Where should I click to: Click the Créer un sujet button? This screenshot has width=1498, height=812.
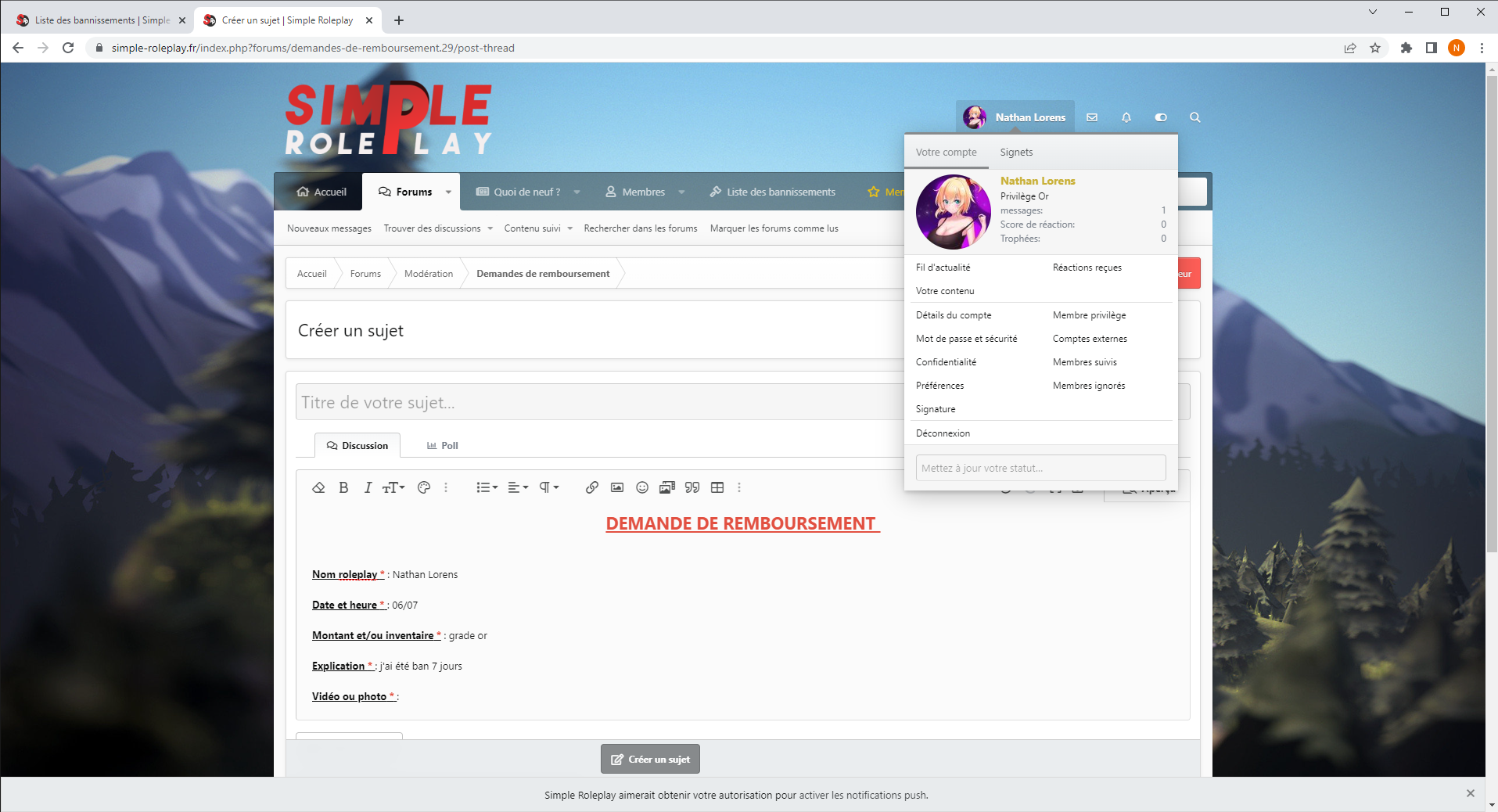click(x=650, y=759)
